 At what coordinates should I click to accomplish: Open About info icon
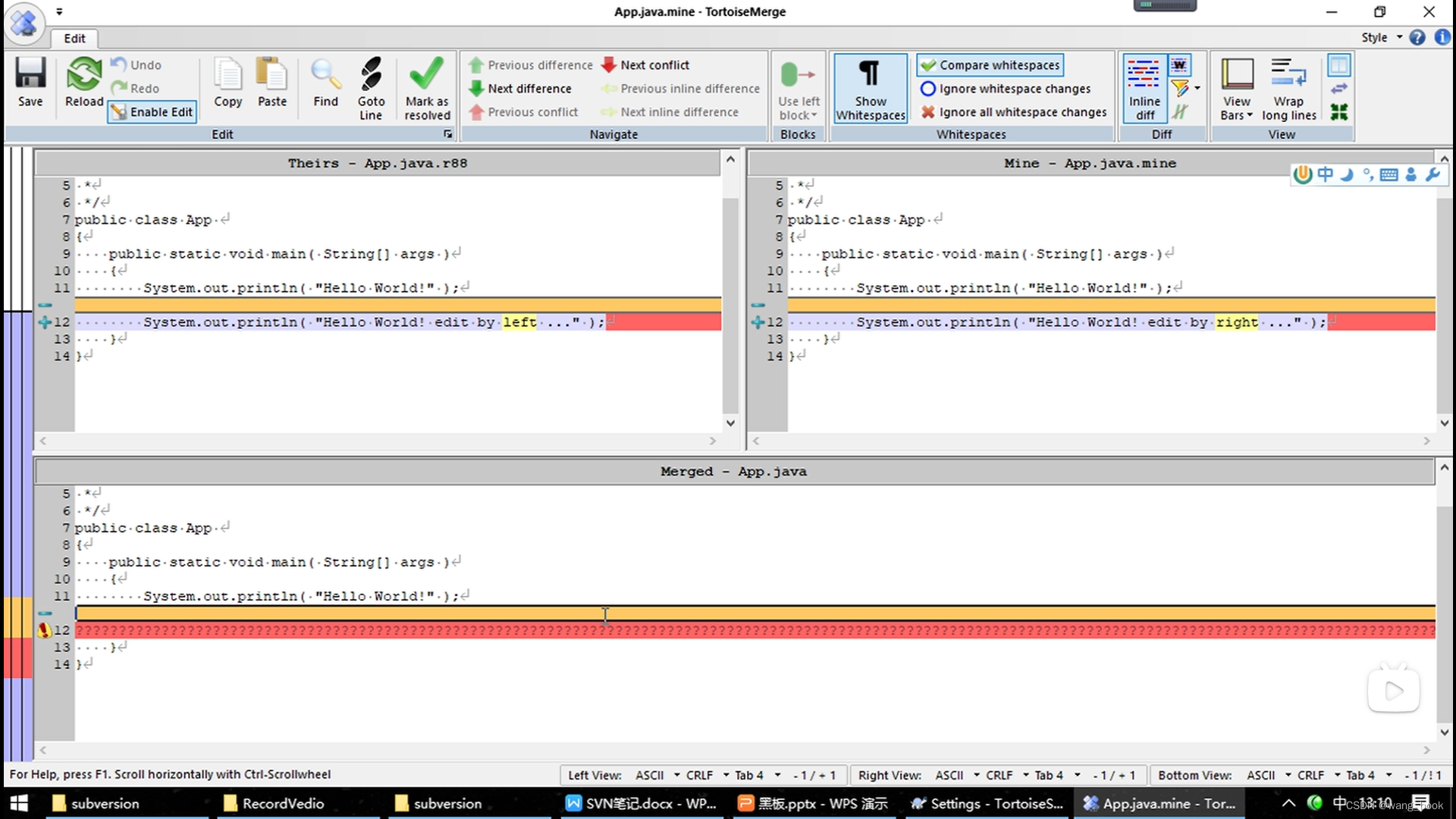pyautogui.click(x=1442, y=37)
